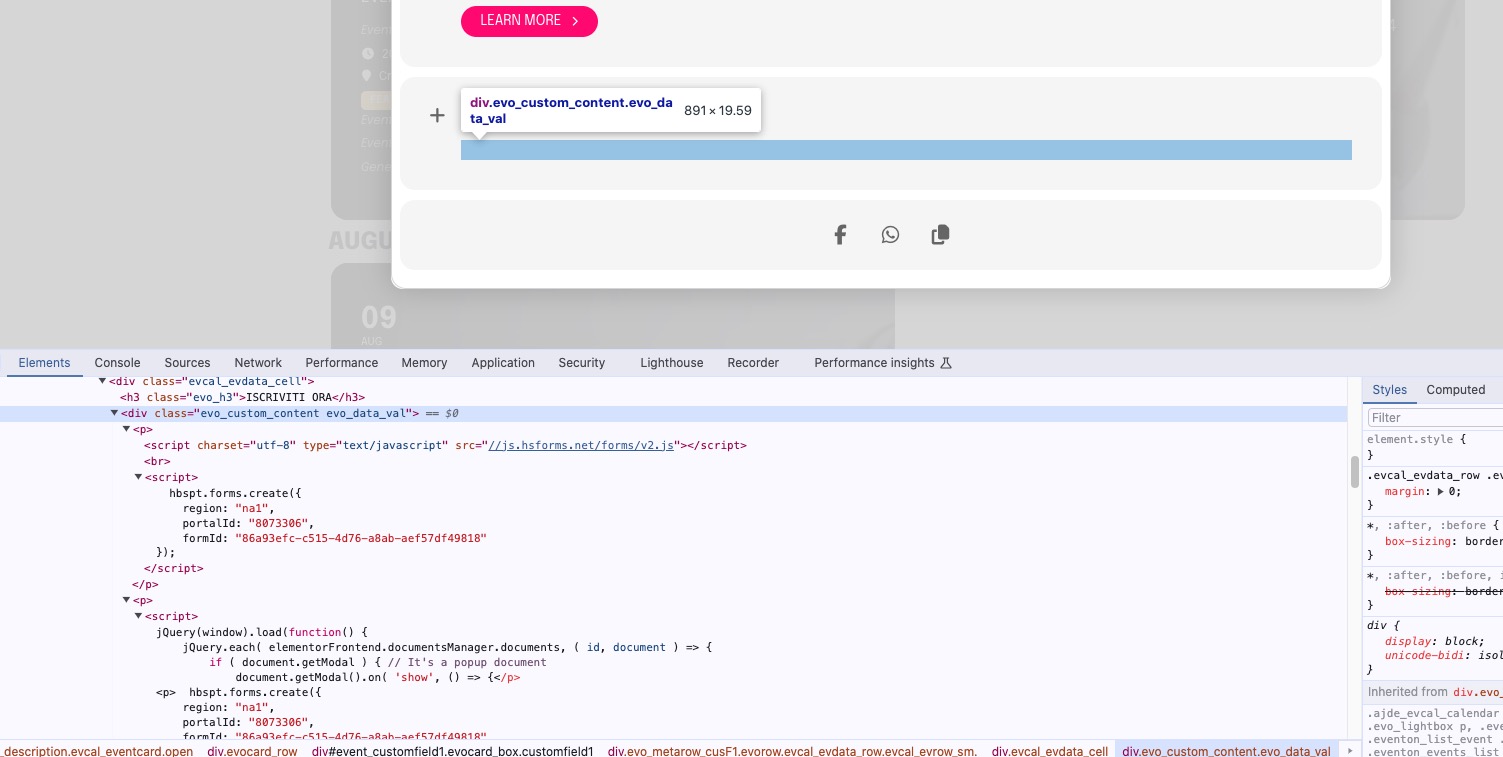1503x757 pixels.
Task: Open the Performance tab
Action: click(x=342, y=363)
